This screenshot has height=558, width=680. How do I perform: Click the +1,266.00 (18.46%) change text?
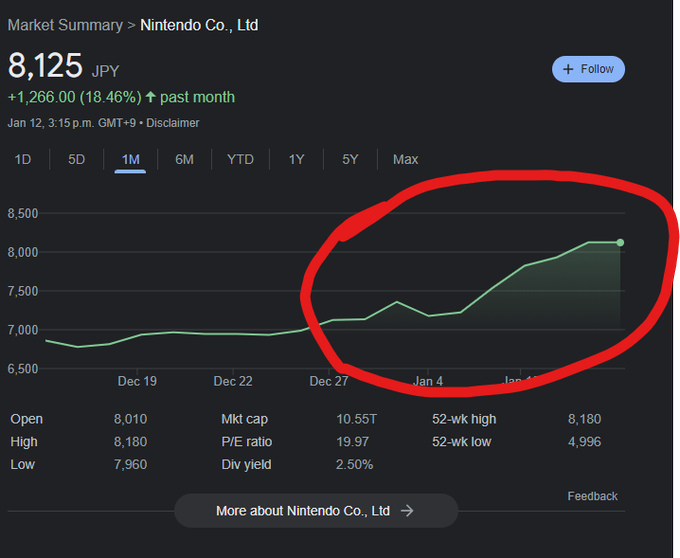pos(75,97)
